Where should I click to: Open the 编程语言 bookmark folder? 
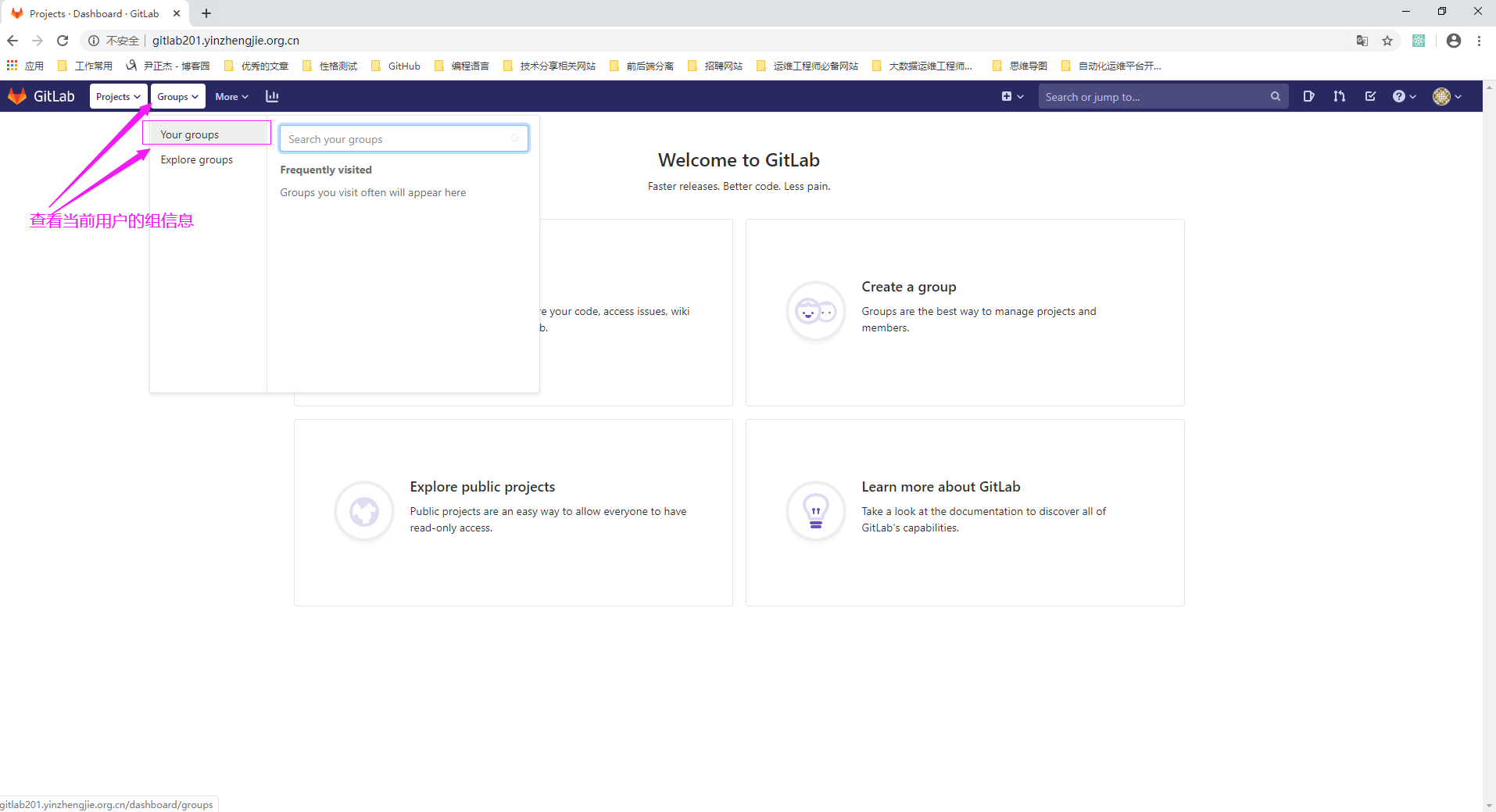[x=462, y=66]
